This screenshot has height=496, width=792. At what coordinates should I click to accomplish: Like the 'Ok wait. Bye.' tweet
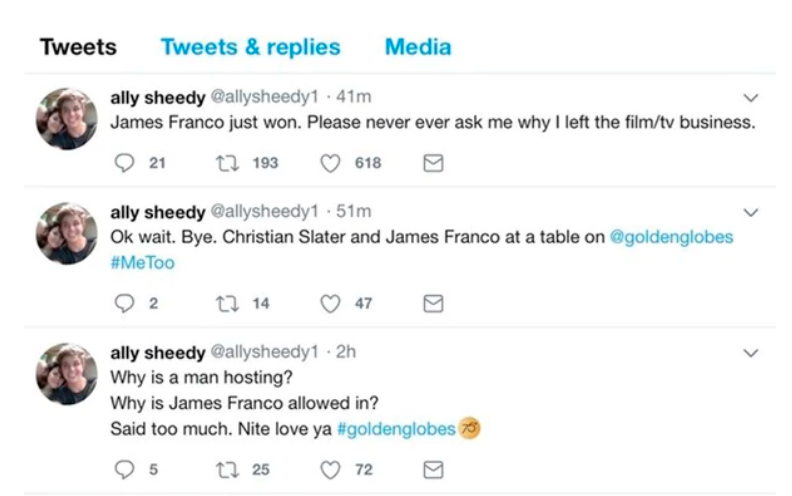coord(331,304)
